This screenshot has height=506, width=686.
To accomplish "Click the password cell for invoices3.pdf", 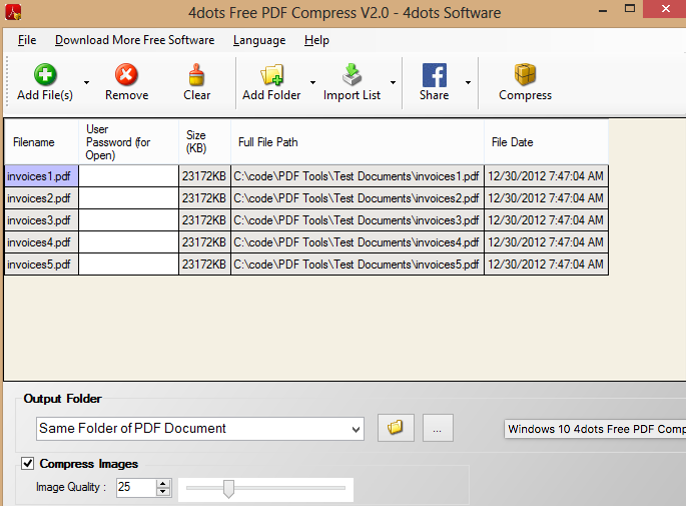I will pyautogui.click(x=128, y=220).
